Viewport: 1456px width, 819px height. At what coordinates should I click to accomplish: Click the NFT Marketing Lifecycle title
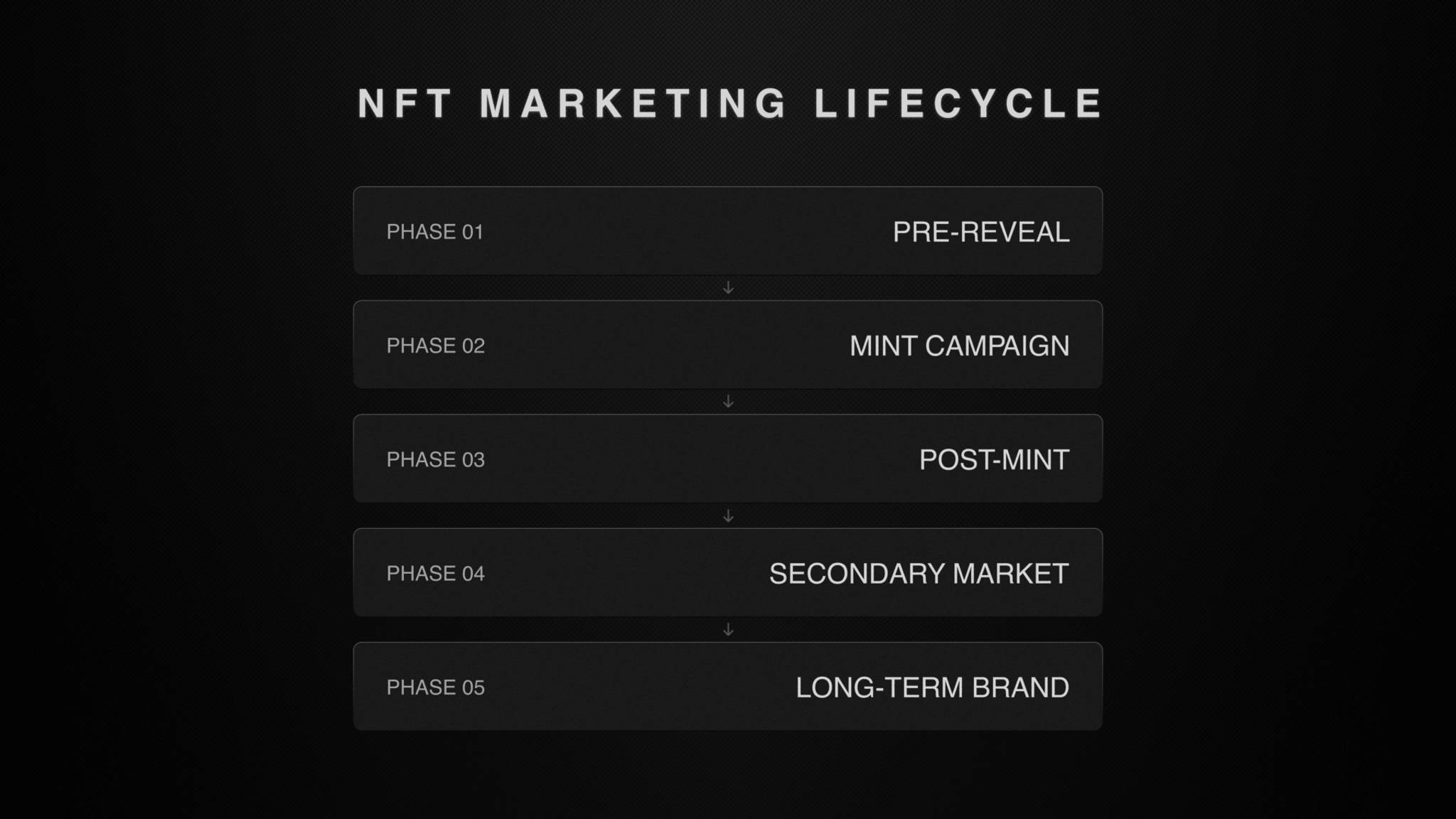click(729, 104)
